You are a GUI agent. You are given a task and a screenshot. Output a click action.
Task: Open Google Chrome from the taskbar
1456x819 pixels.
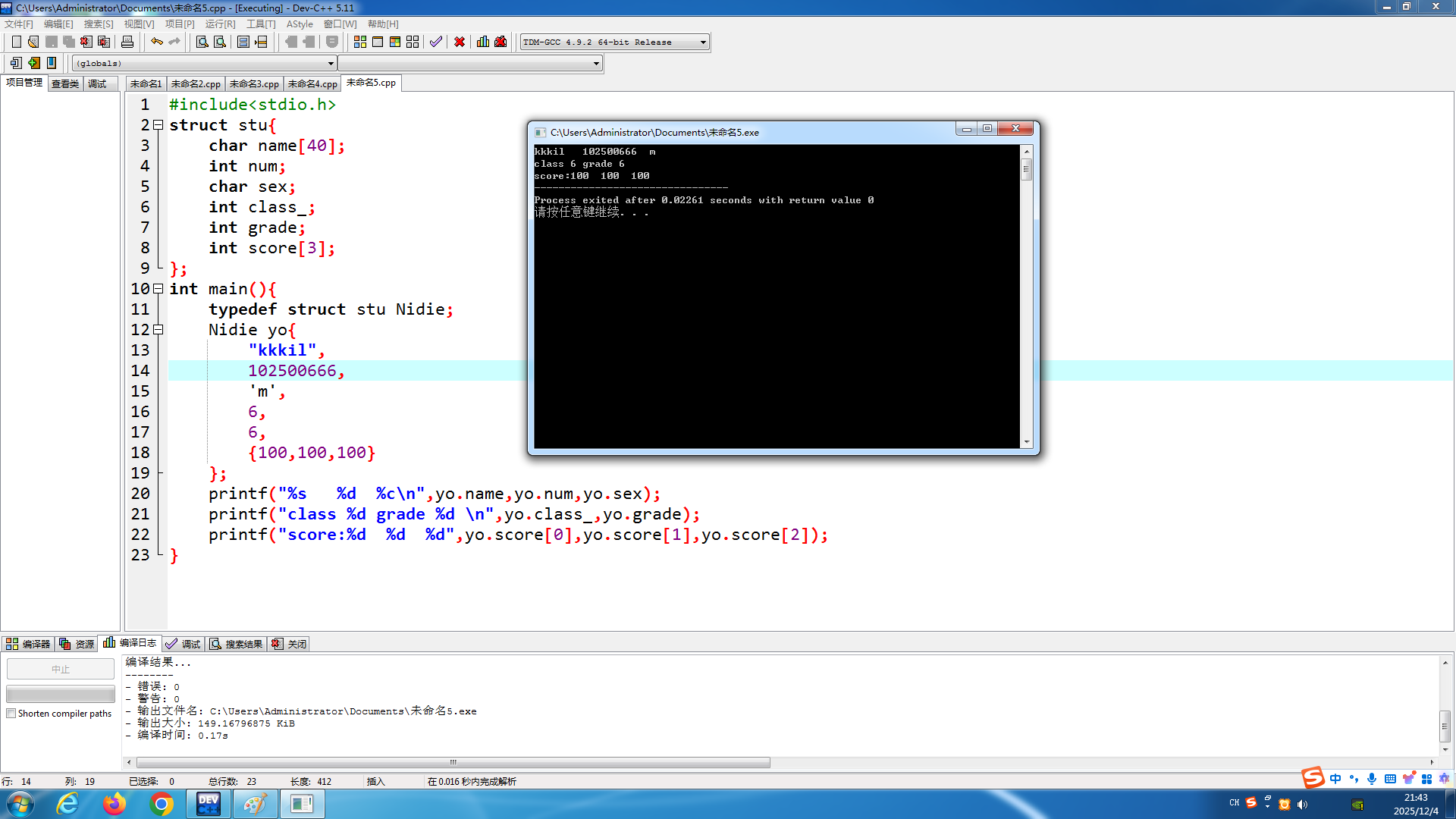coord(161,804)
